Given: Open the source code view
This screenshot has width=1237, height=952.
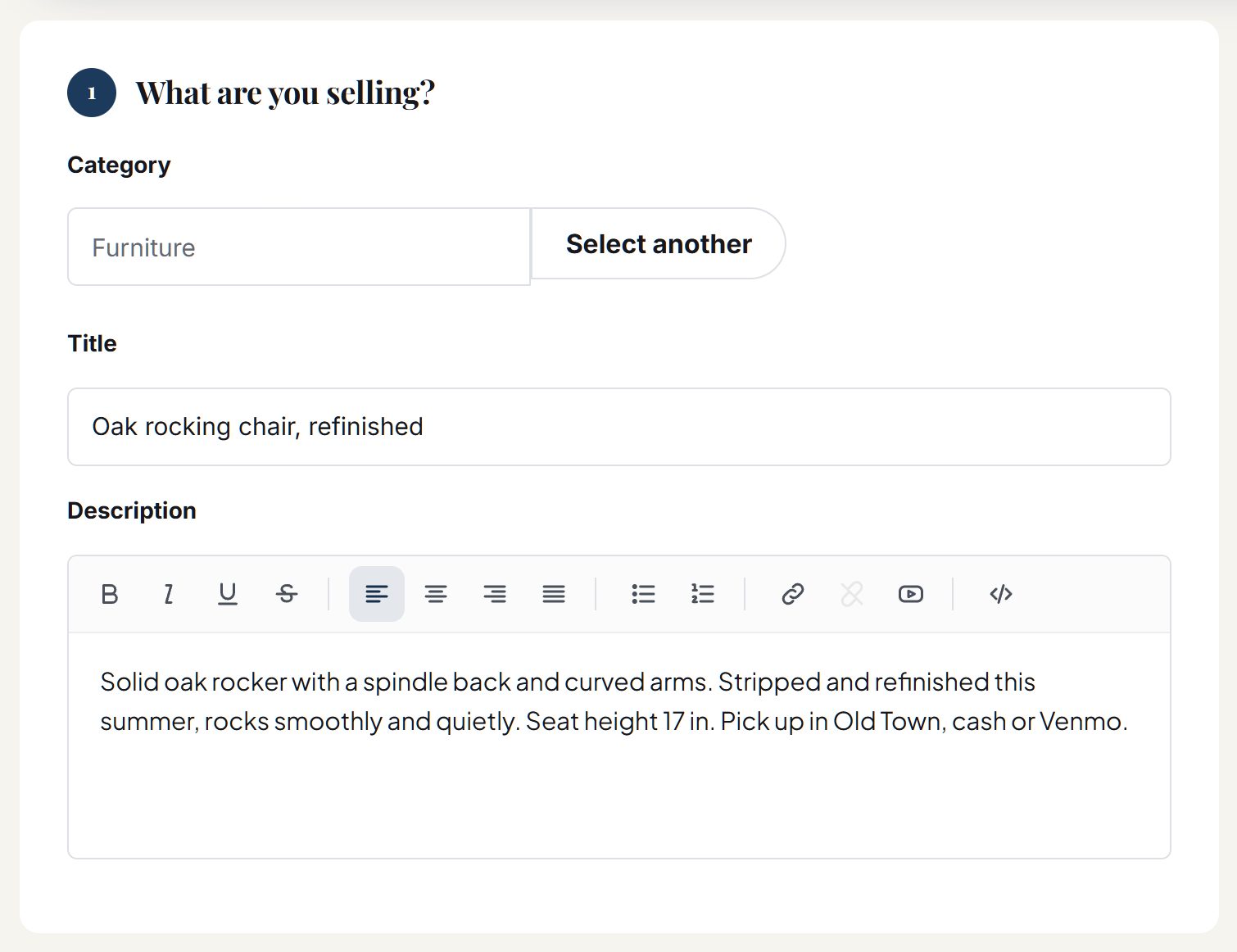Looking at the screenshot, I should pyautogui.click(x=1001, y=594).
